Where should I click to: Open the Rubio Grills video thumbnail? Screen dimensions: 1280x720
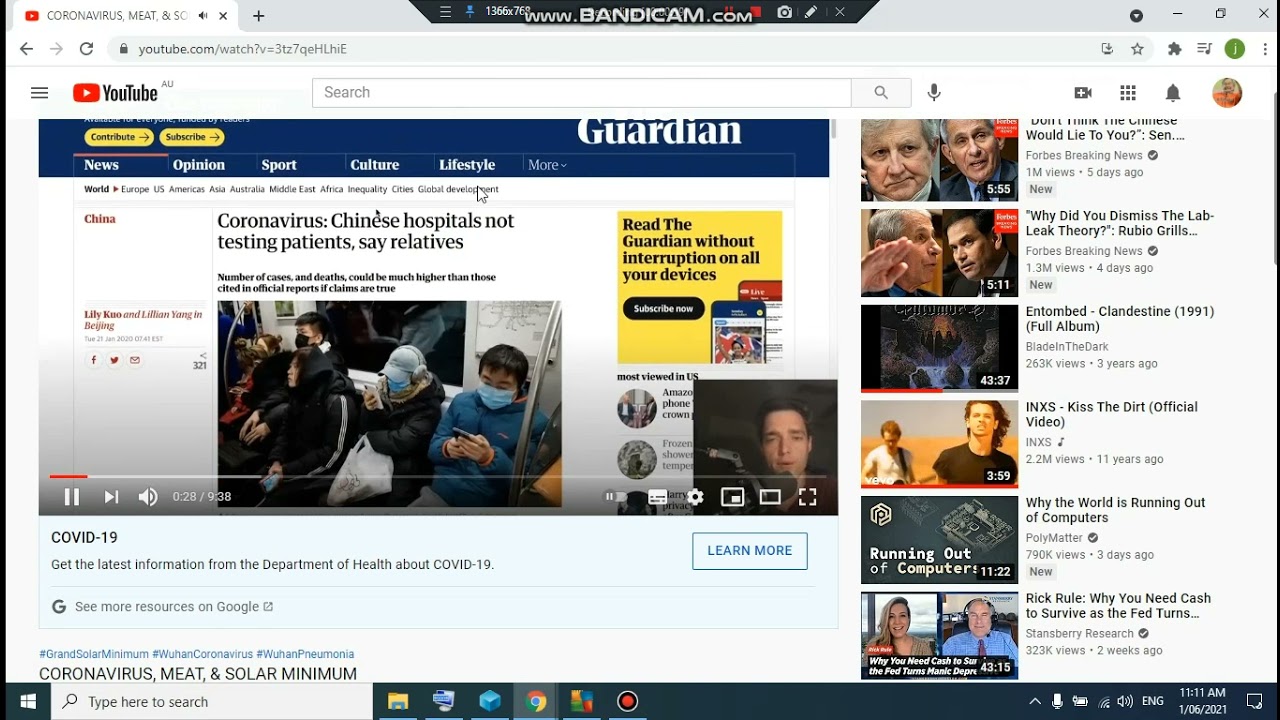939,253
